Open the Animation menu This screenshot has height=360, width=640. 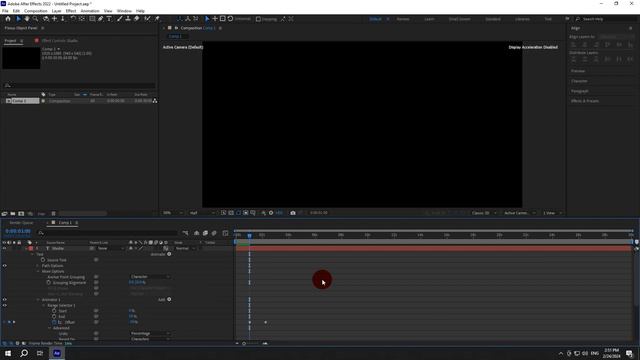(x=90, y=11)
